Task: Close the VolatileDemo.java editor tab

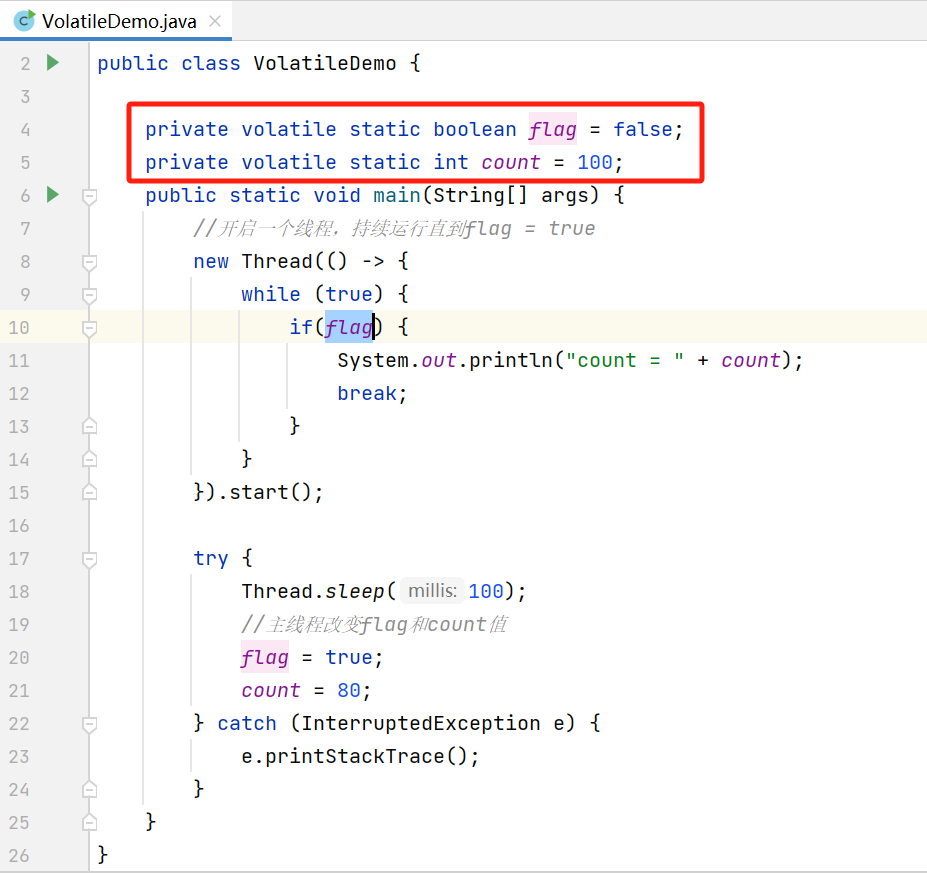Action: pos(215,21)
